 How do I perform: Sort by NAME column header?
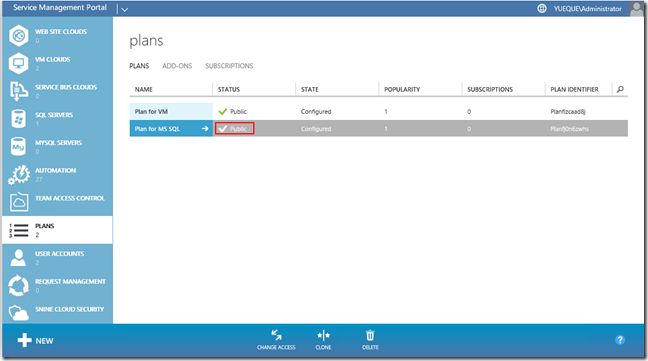[143, 89]
